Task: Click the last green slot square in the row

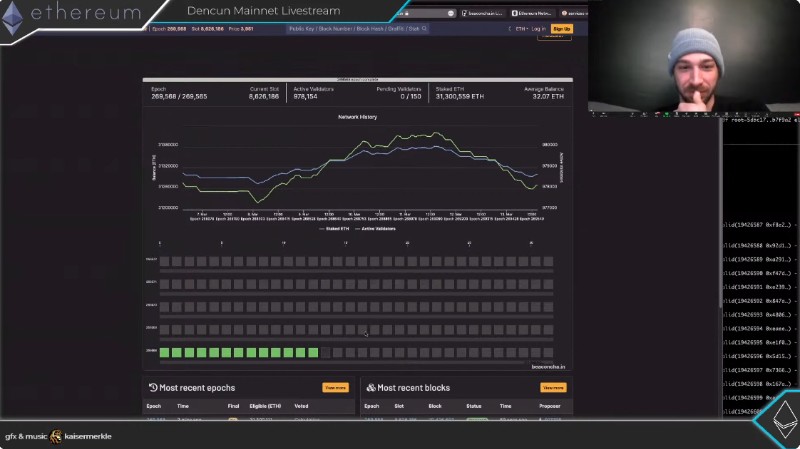Action: 313,352
